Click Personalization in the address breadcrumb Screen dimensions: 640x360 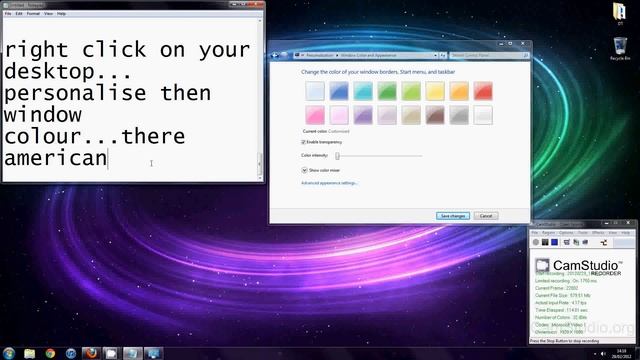(x=320, y=55)
